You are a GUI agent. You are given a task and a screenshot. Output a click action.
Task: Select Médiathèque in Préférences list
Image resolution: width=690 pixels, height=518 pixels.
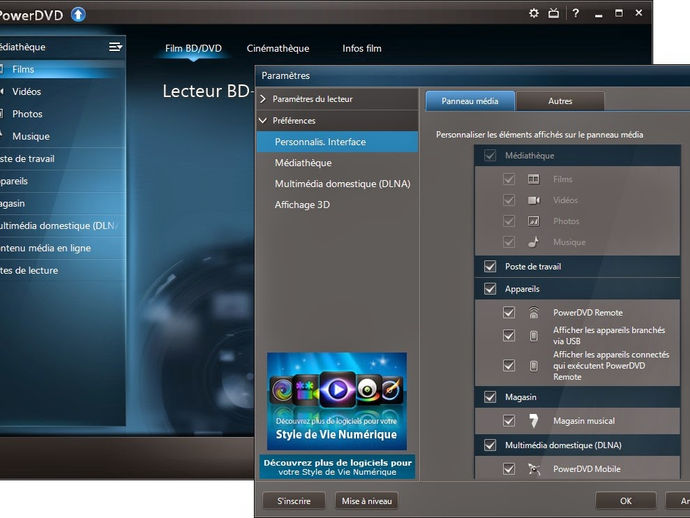(338, 163)
